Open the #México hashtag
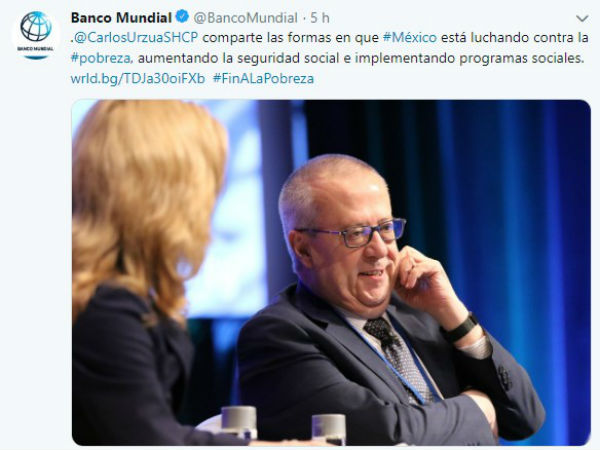Screen dimensions: 600x450 (x=409, y=38)
